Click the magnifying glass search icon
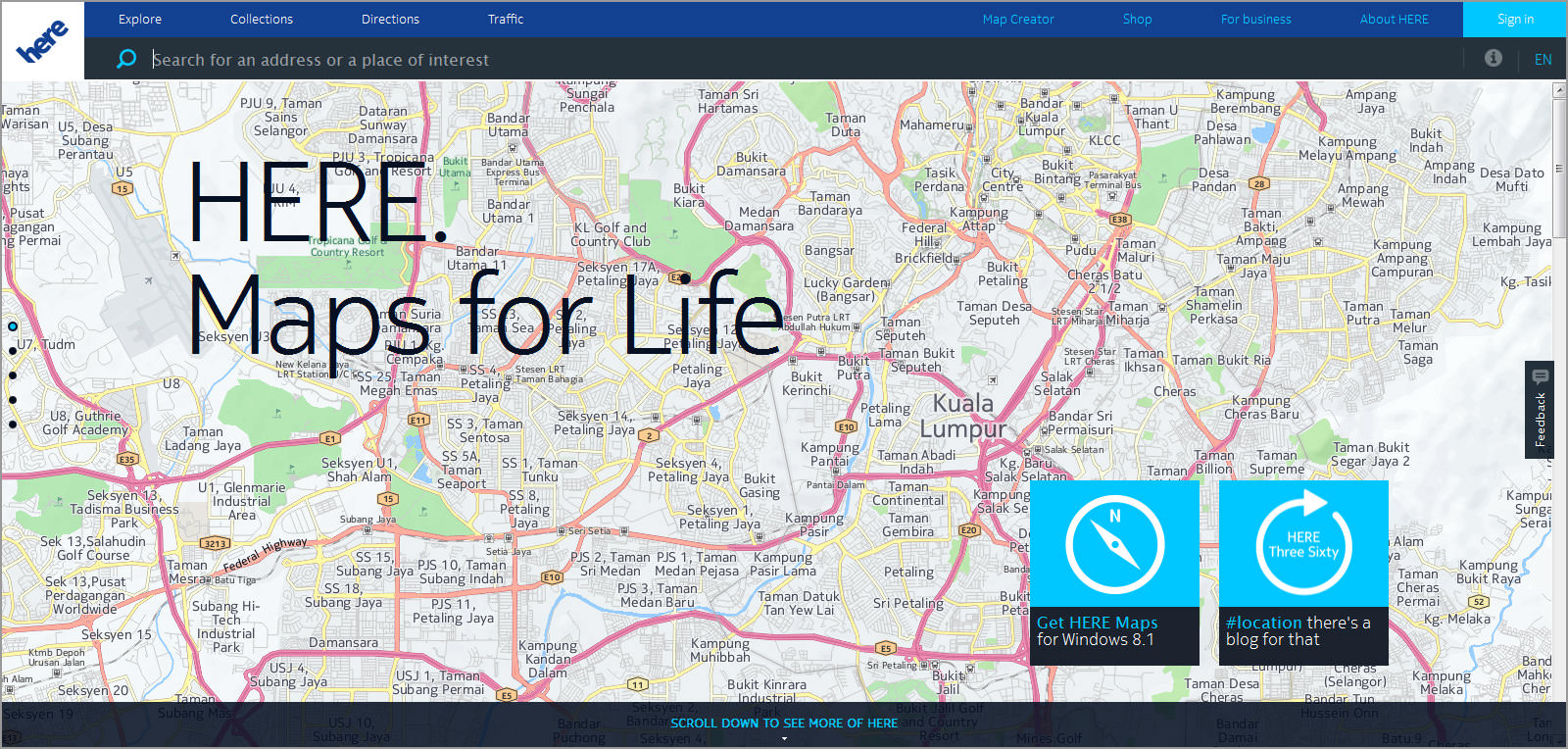Screen dimensions: 1568x749 pyautogui.click(x=126, y=59)
